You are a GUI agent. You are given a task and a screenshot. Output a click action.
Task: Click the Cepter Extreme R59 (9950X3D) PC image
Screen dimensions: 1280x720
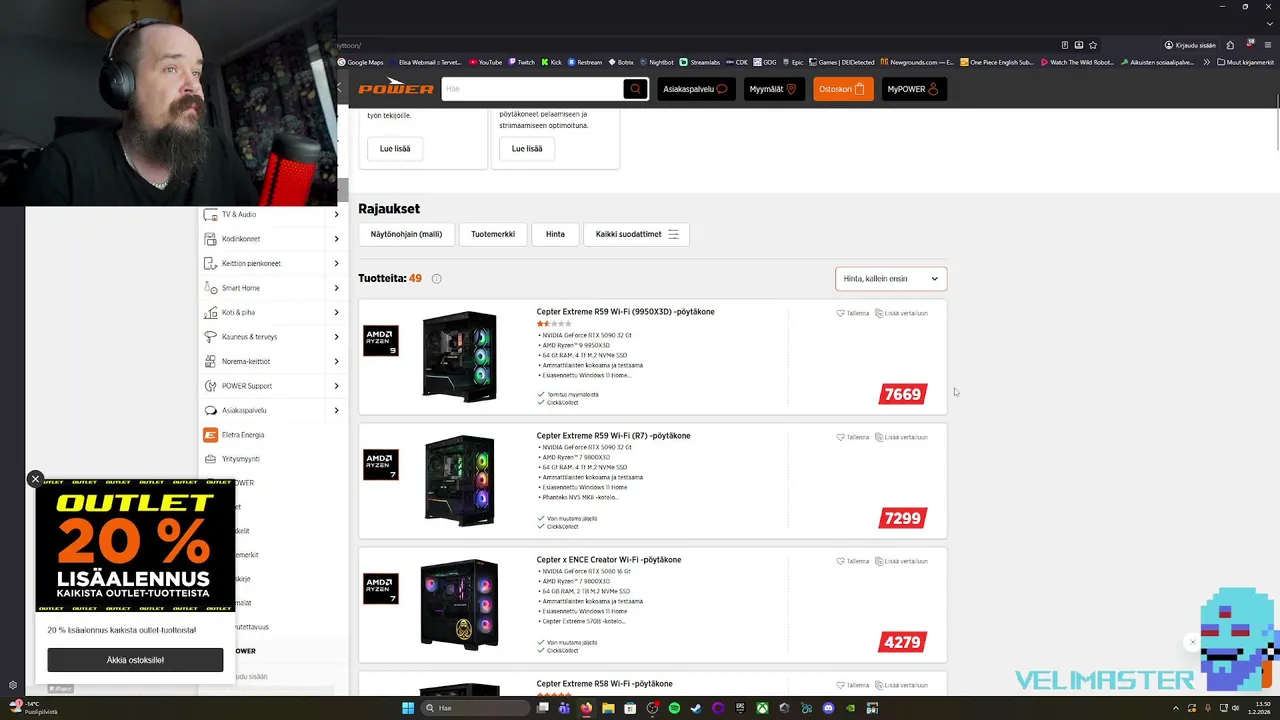click(x=459, y=356)
